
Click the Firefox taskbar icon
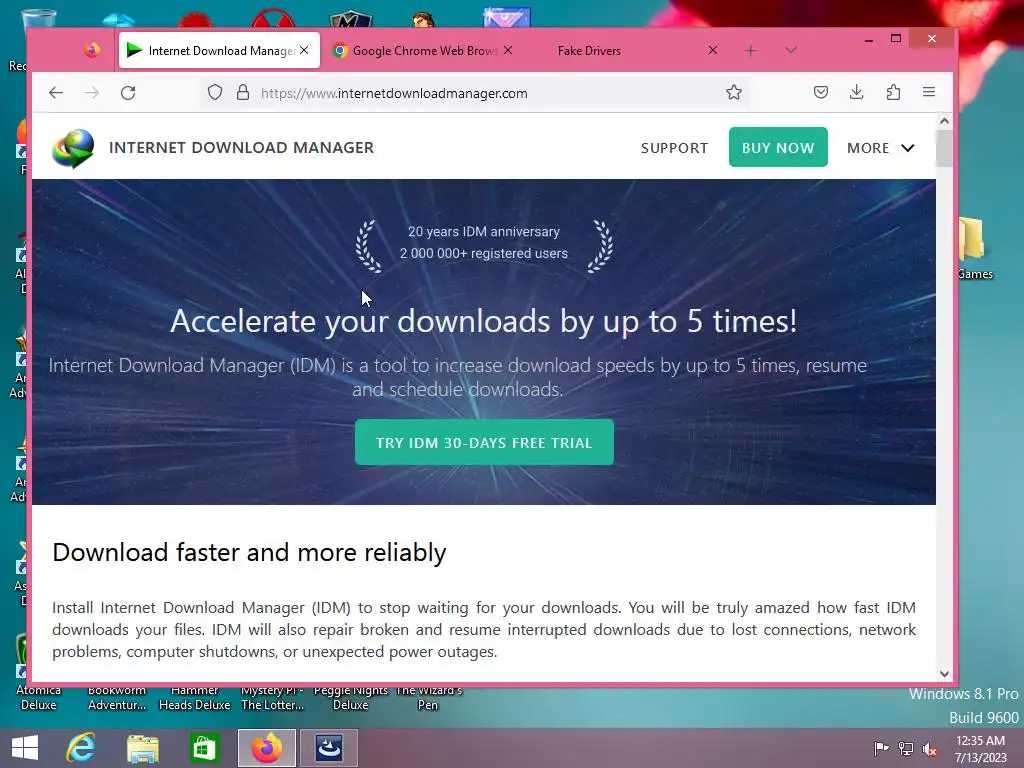tap(266, 748)
